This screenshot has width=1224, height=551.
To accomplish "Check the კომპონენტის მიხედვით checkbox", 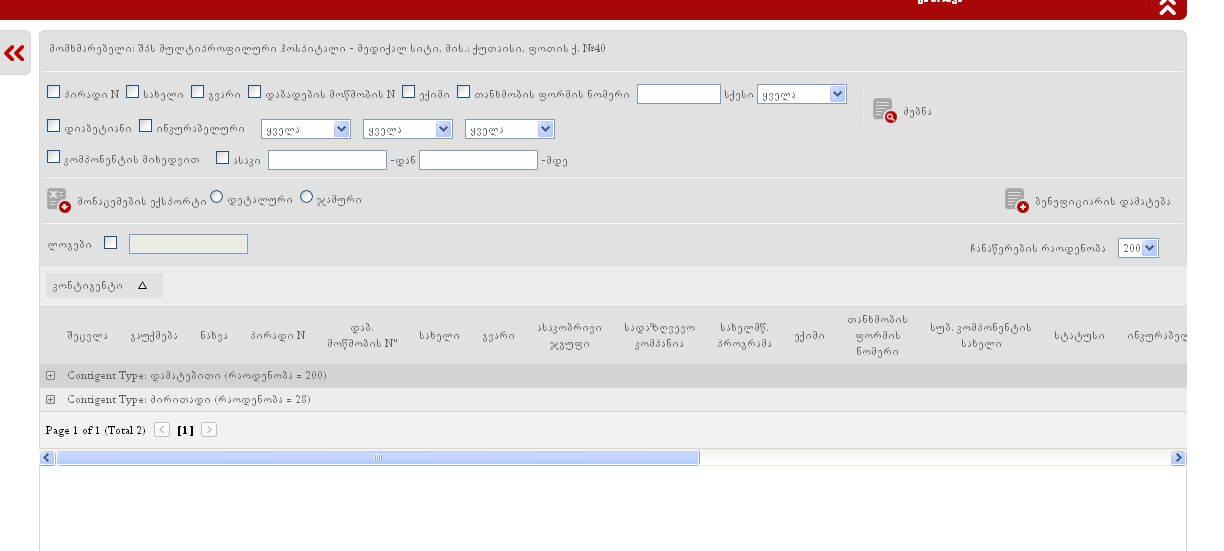I will tap(54, 157).
